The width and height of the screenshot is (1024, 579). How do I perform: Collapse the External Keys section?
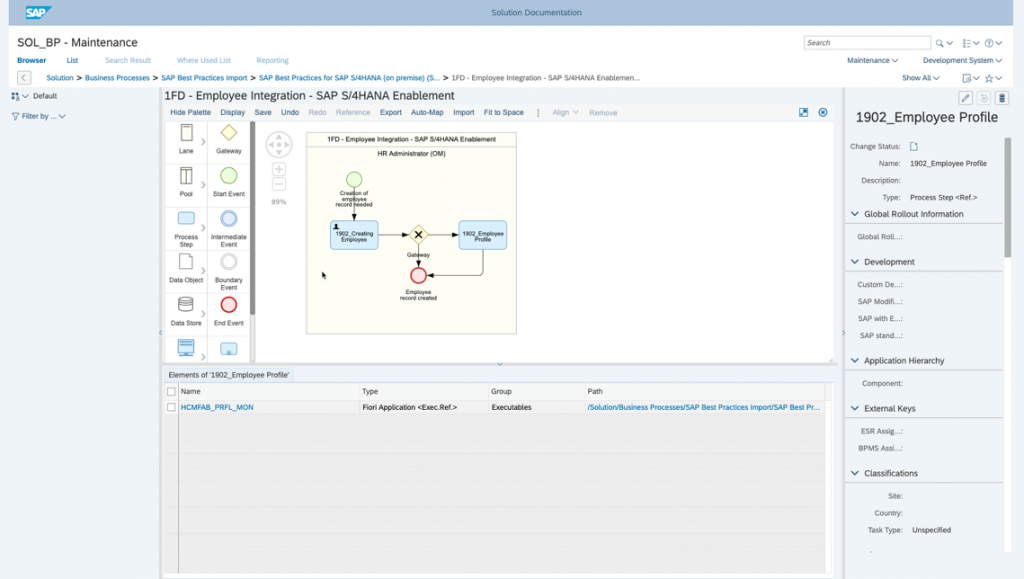[855, 408]
